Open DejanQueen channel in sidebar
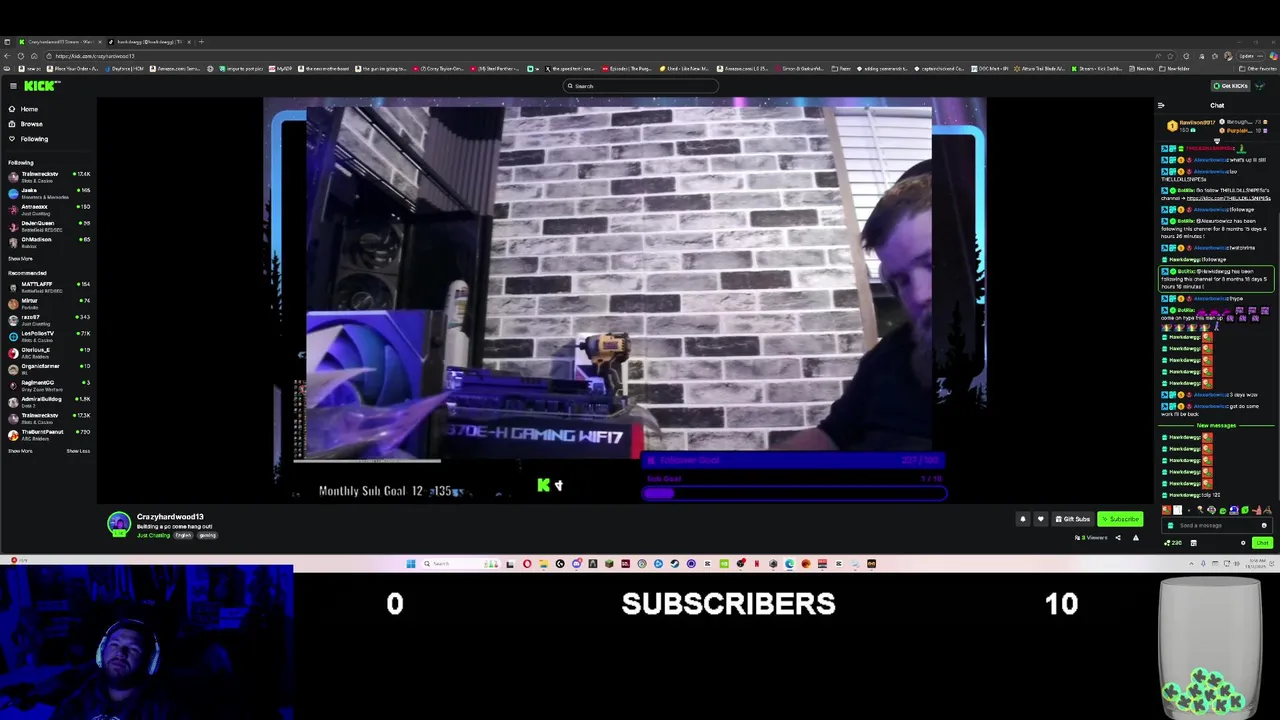The image size is (1280, 720). point(49,225)
